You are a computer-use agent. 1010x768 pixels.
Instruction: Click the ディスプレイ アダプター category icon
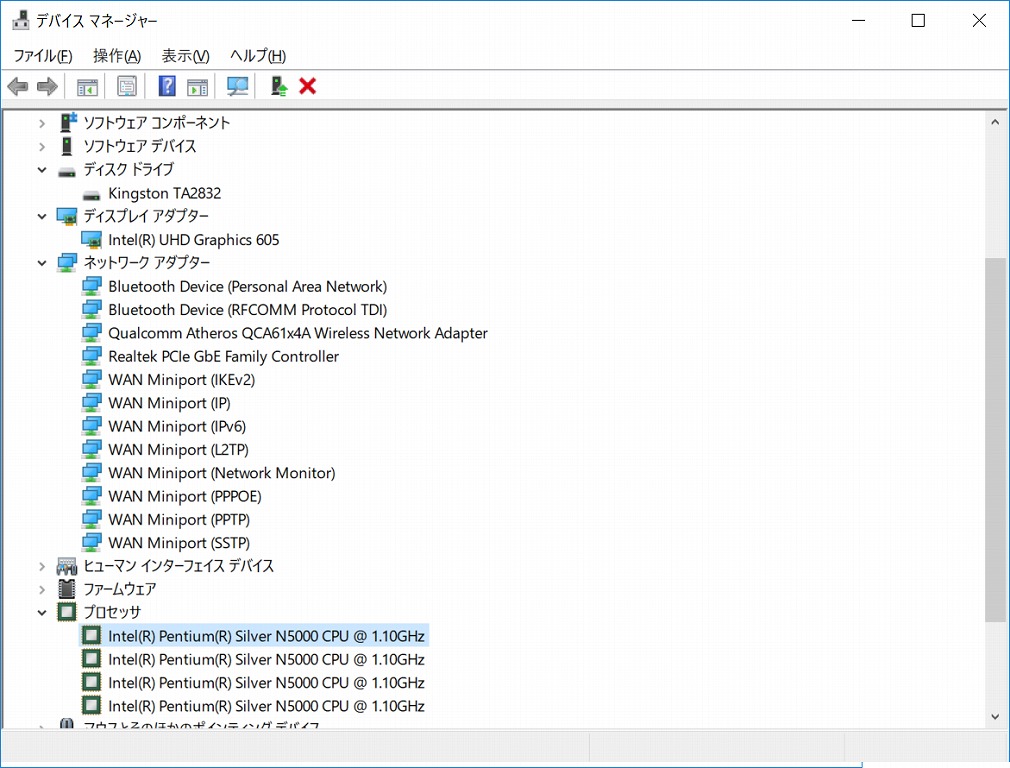(66, 216)
